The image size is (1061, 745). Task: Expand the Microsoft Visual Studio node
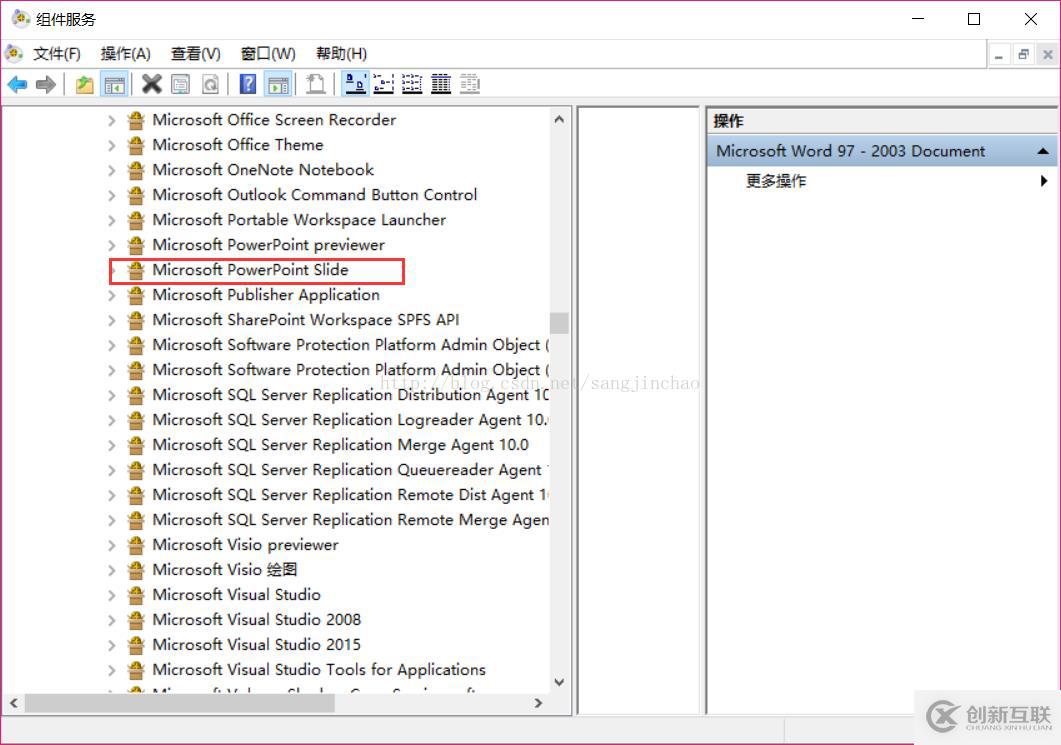(112, 595)
